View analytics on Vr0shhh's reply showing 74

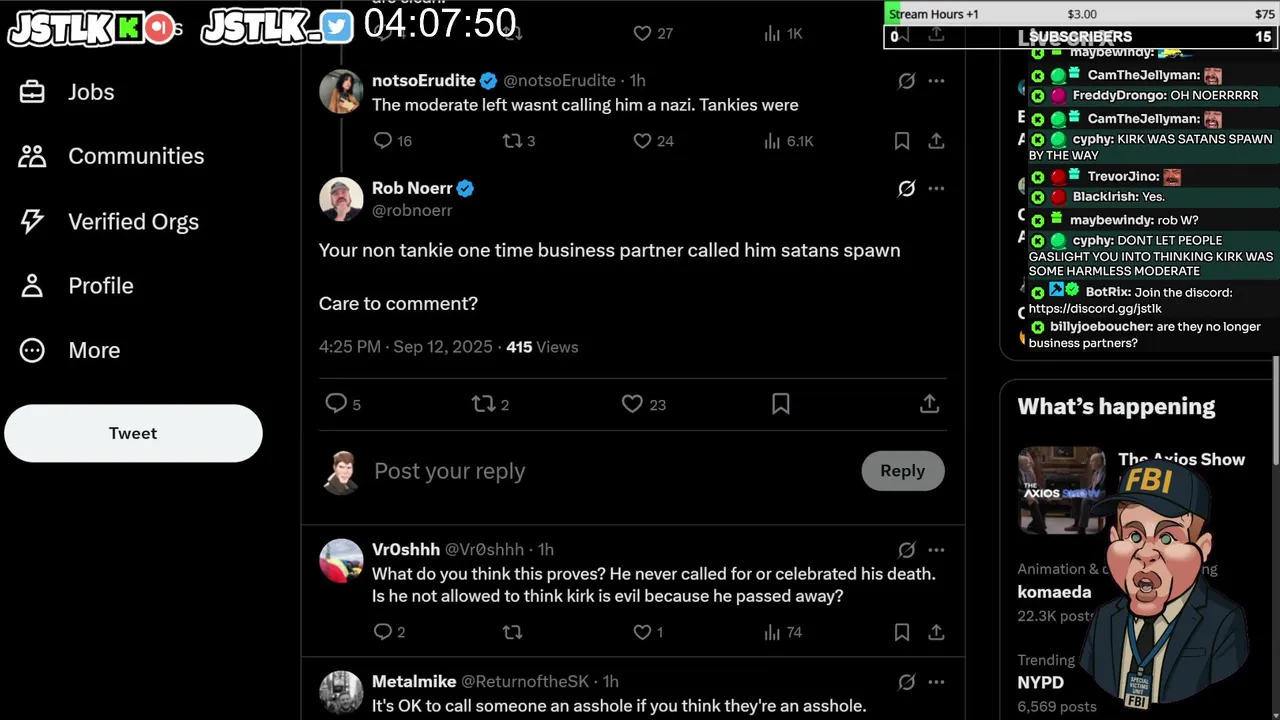pos(783,632)
